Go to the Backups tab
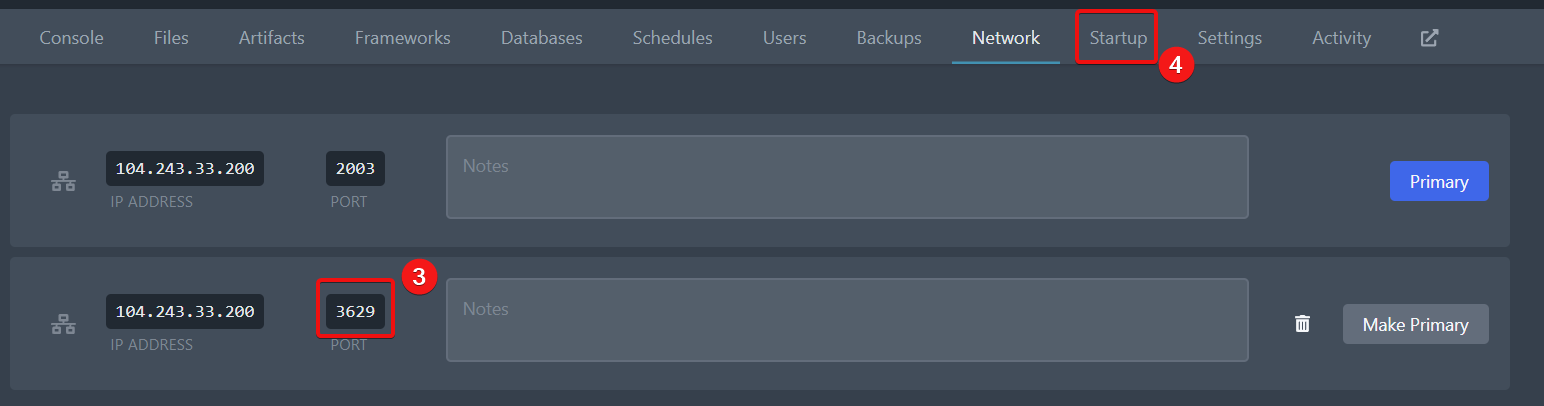 pos(889,38)
